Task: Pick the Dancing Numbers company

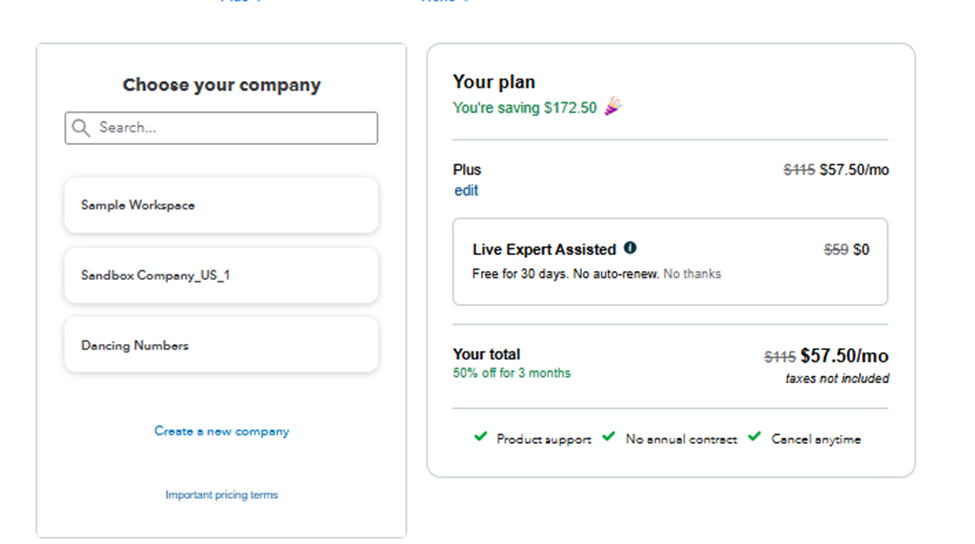Action: click(221, 345)
